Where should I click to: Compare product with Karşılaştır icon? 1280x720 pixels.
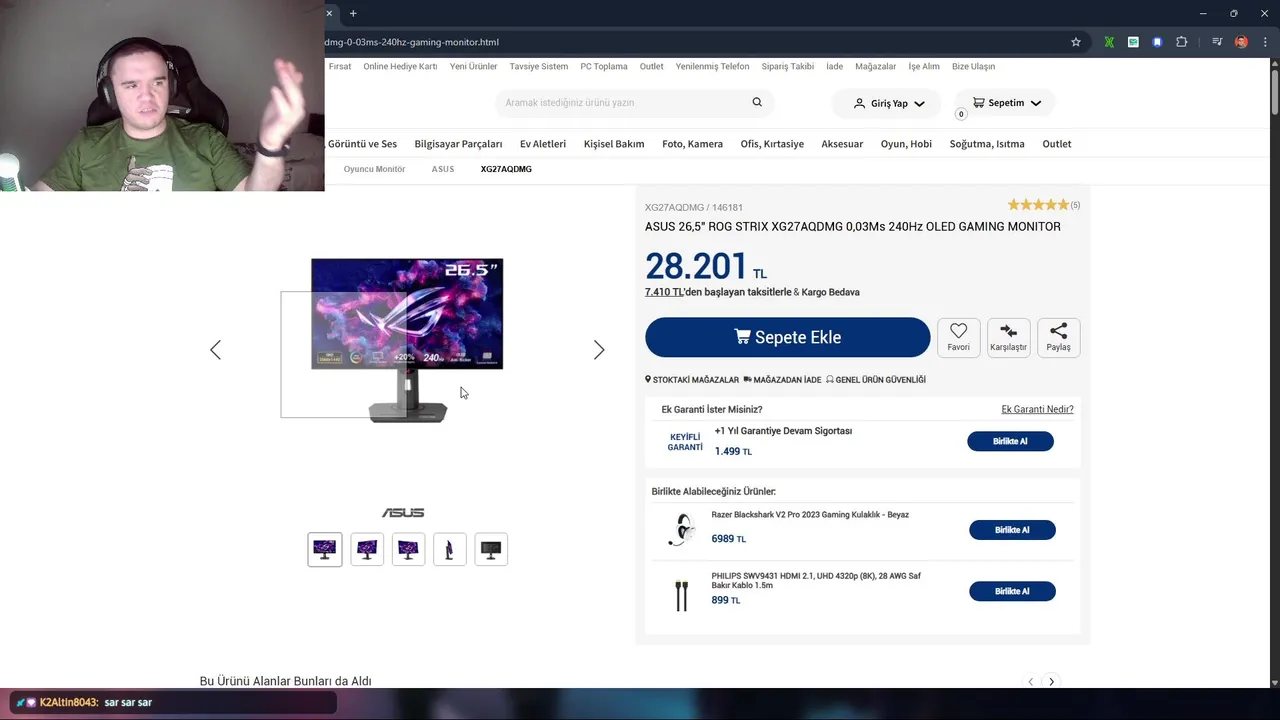pos(1008,337)
